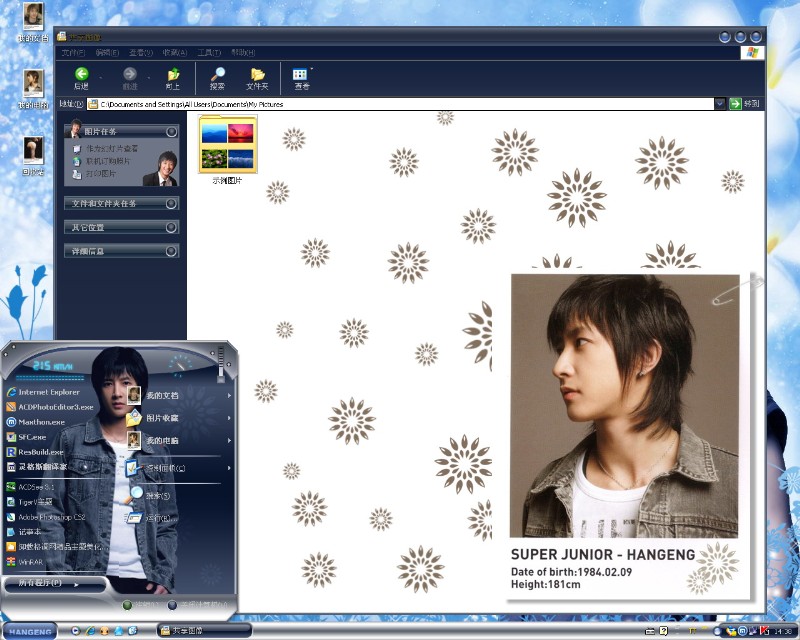Launch Internet Explorer from the start menu

click(43, 392)
